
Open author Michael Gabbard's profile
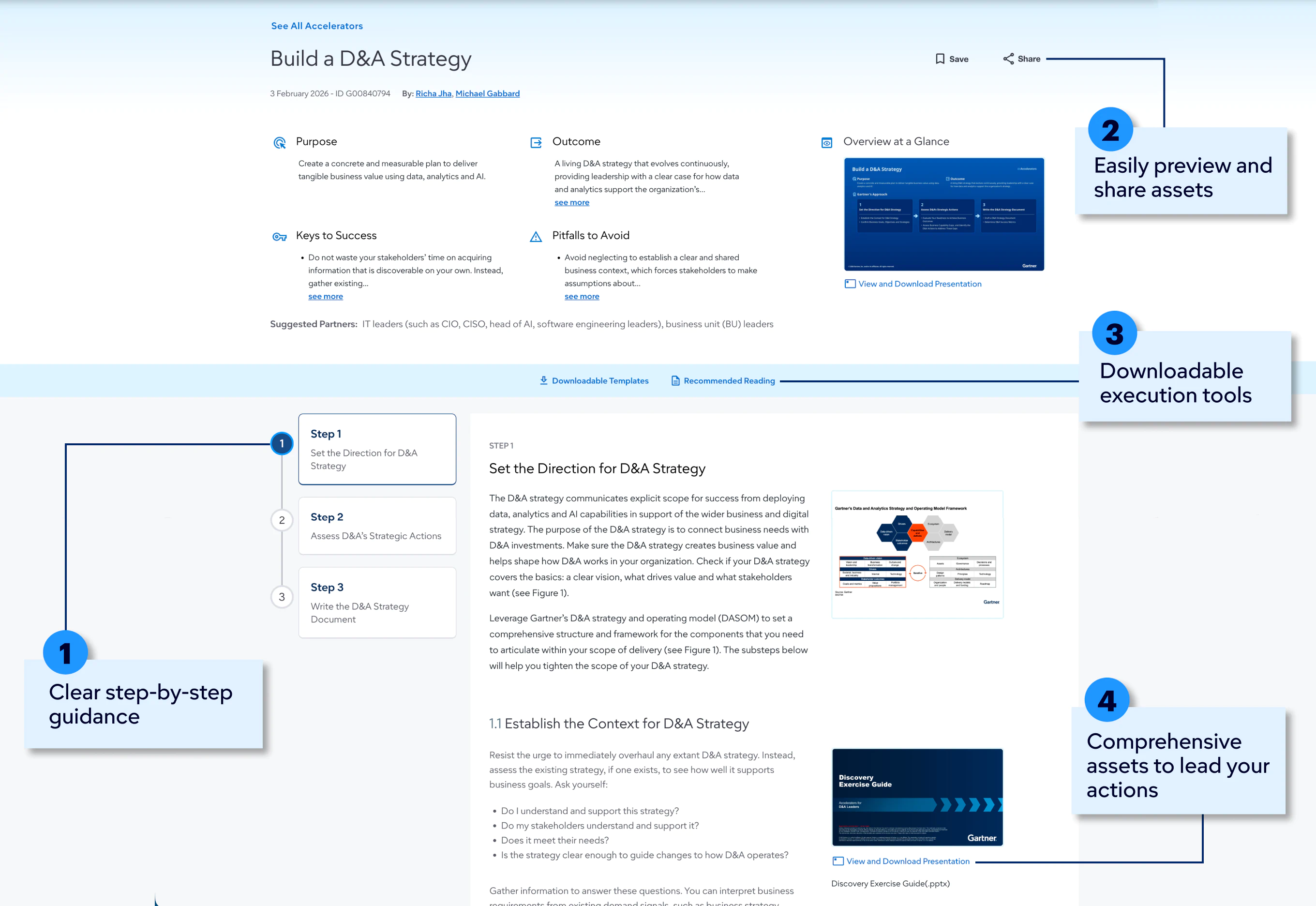(x=488, y=94)
